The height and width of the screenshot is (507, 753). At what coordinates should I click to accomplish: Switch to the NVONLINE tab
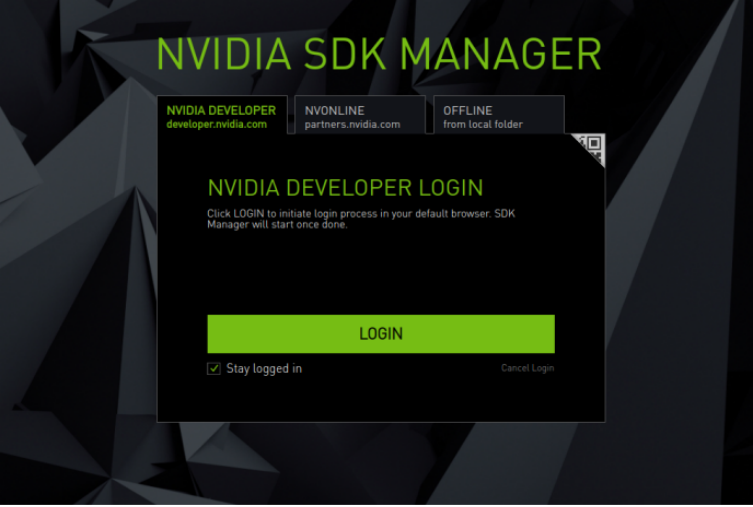(360, 115)
